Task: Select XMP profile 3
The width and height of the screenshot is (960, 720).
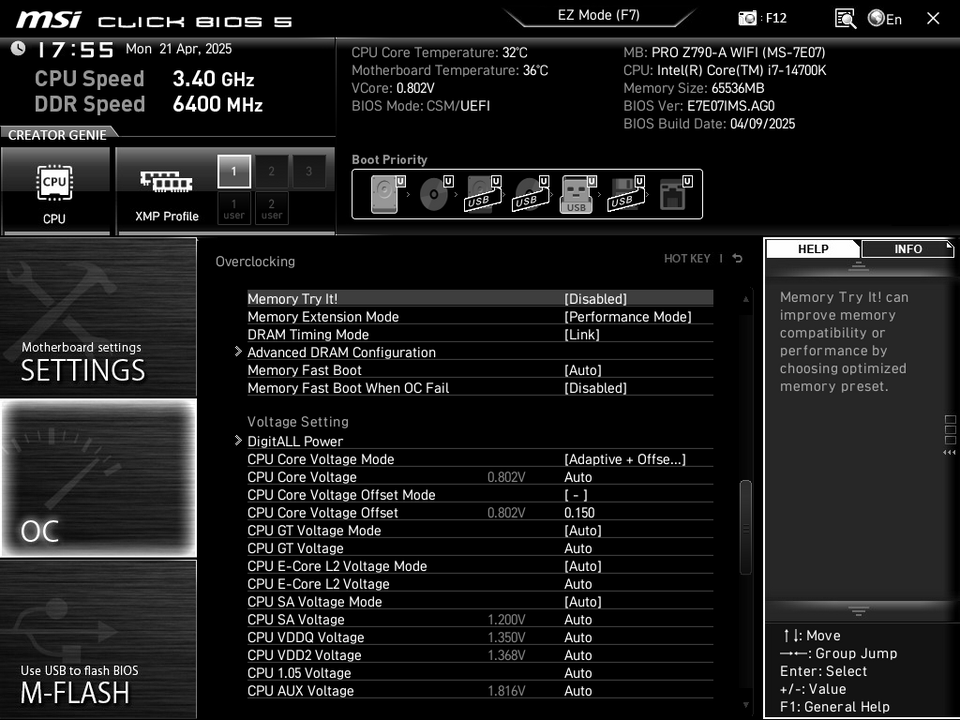Action: (x=309, y=171)
